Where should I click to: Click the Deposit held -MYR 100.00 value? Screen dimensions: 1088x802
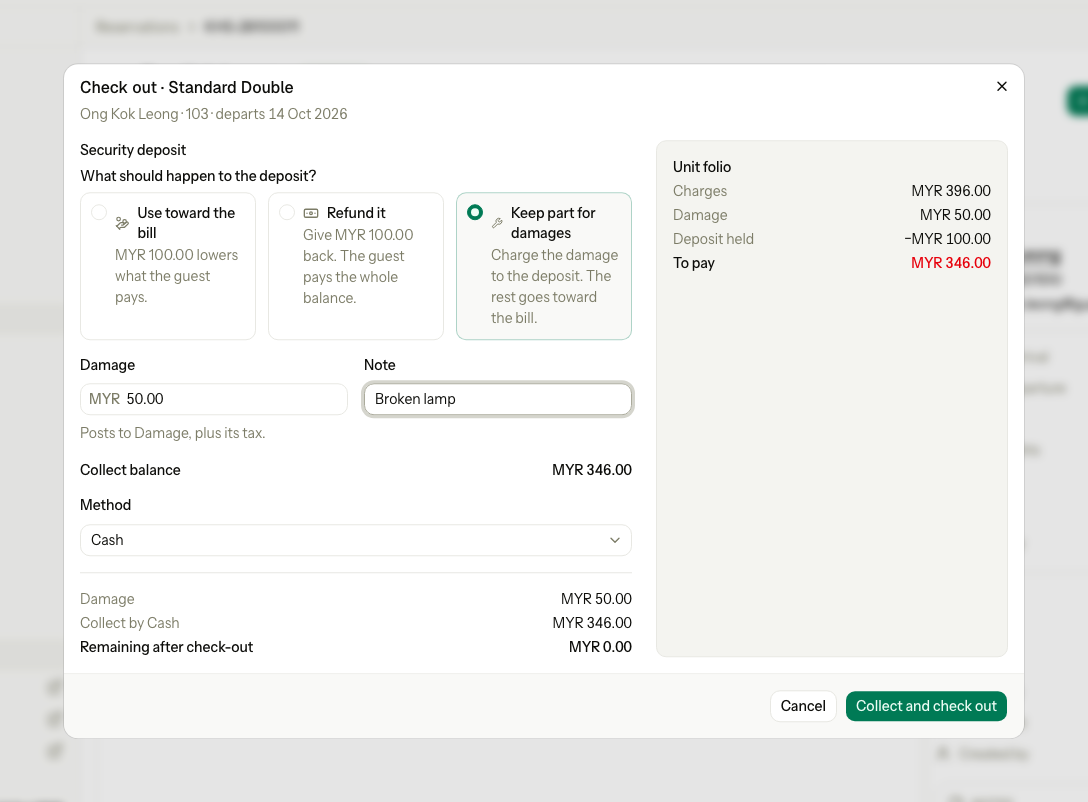947,239
